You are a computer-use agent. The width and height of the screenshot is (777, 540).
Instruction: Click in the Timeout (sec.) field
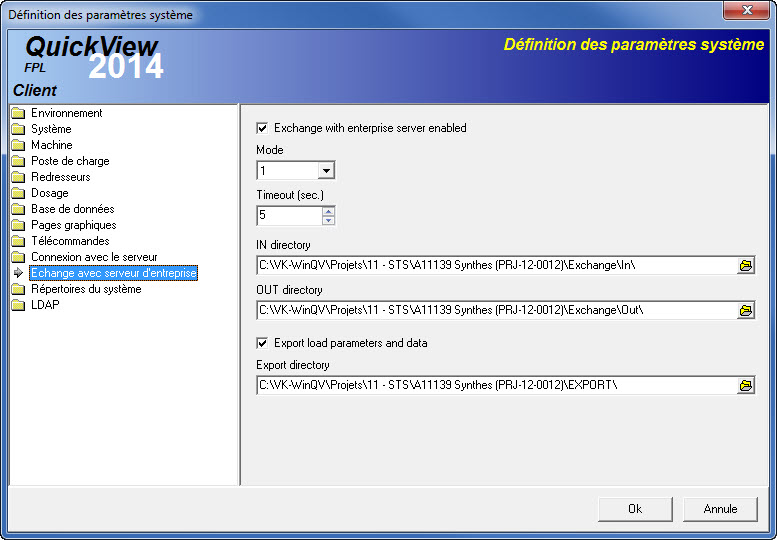[x=290, y=216]
